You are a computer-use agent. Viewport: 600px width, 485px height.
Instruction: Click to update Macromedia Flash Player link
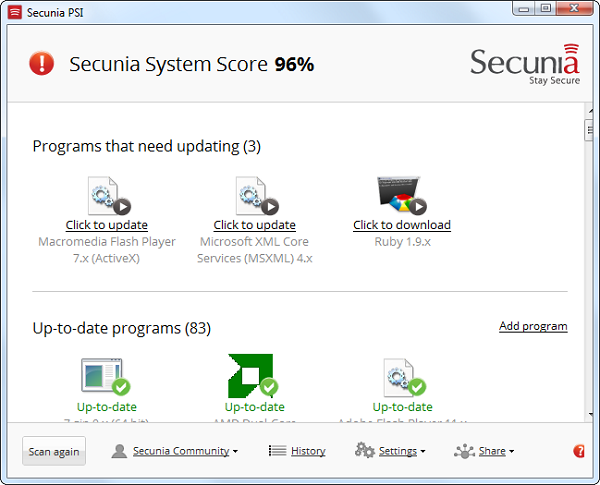click(x=107, y=225)
